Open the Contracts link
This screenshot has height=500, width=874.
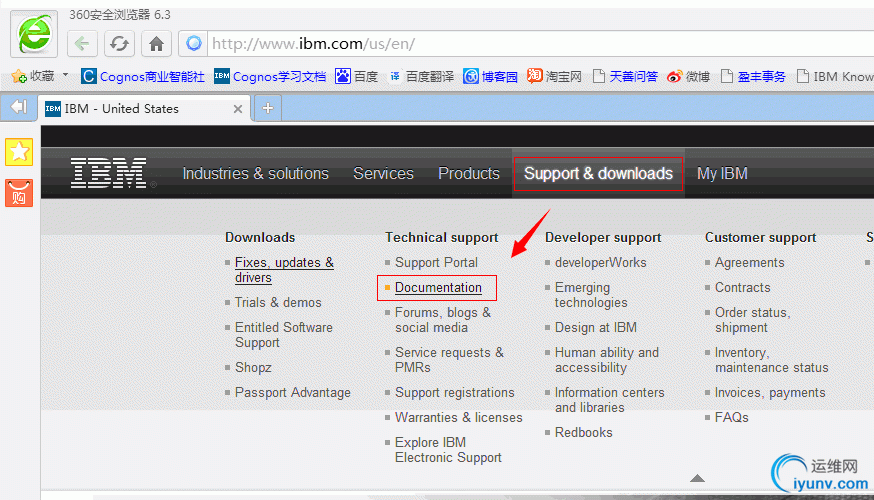click(742, 288)
